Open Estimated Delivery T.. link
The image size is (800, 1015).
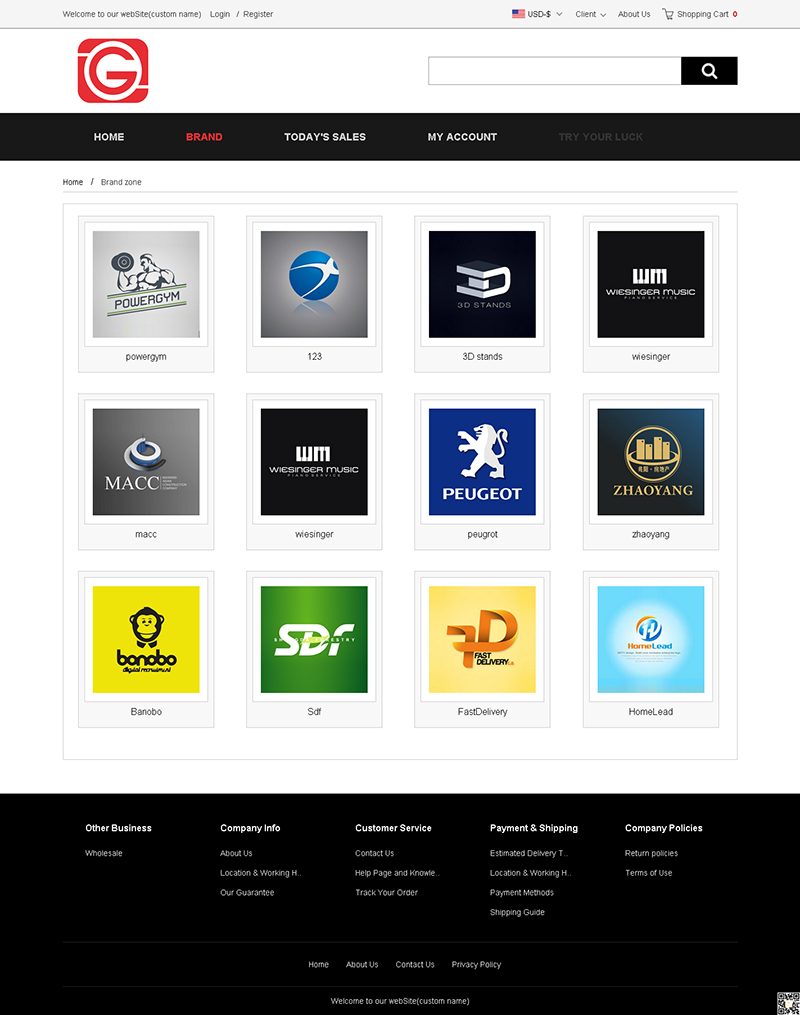coord(528,853)
